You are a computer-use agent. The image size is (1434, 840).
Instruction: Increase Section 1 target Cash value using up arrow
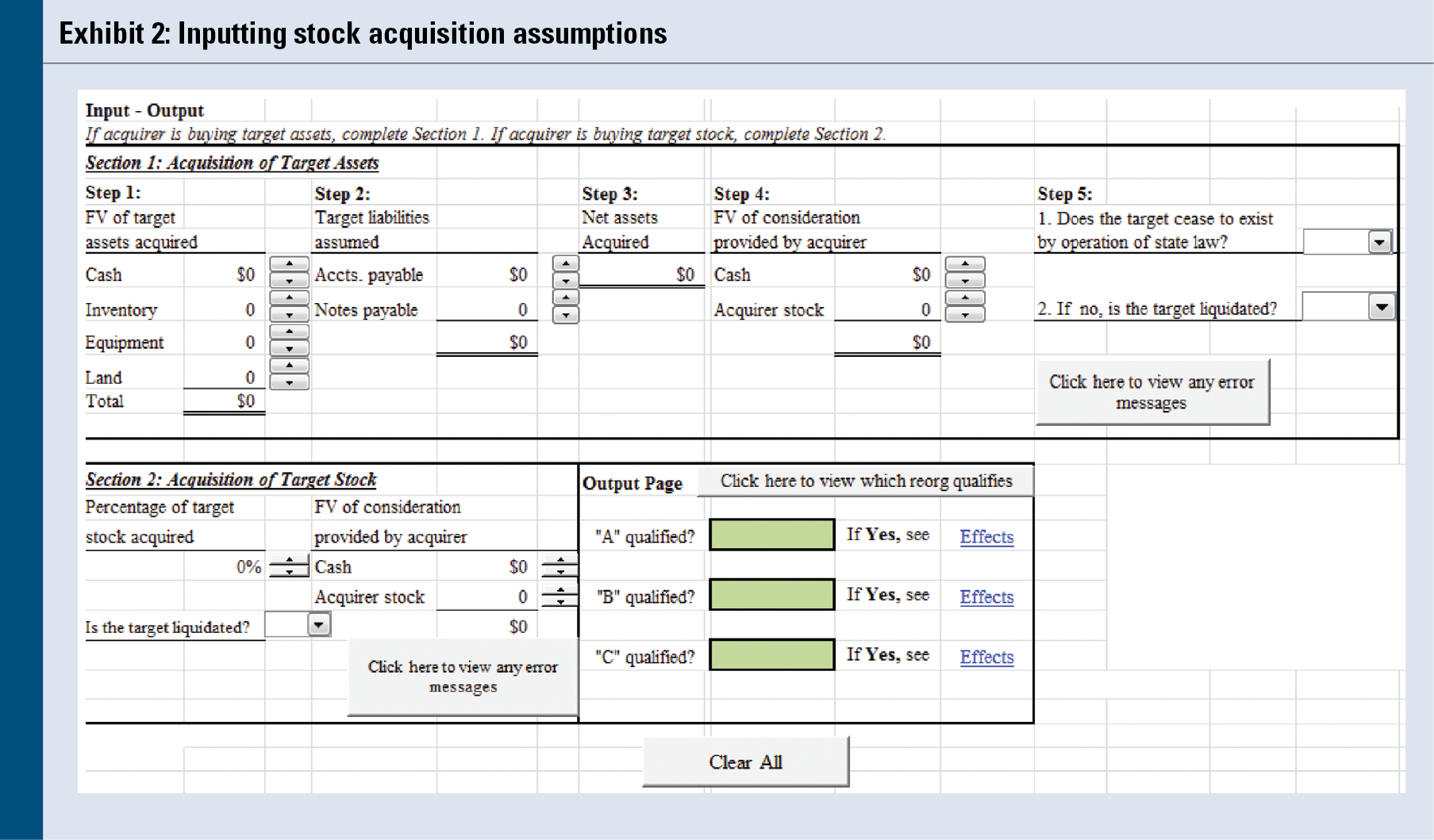289,264
